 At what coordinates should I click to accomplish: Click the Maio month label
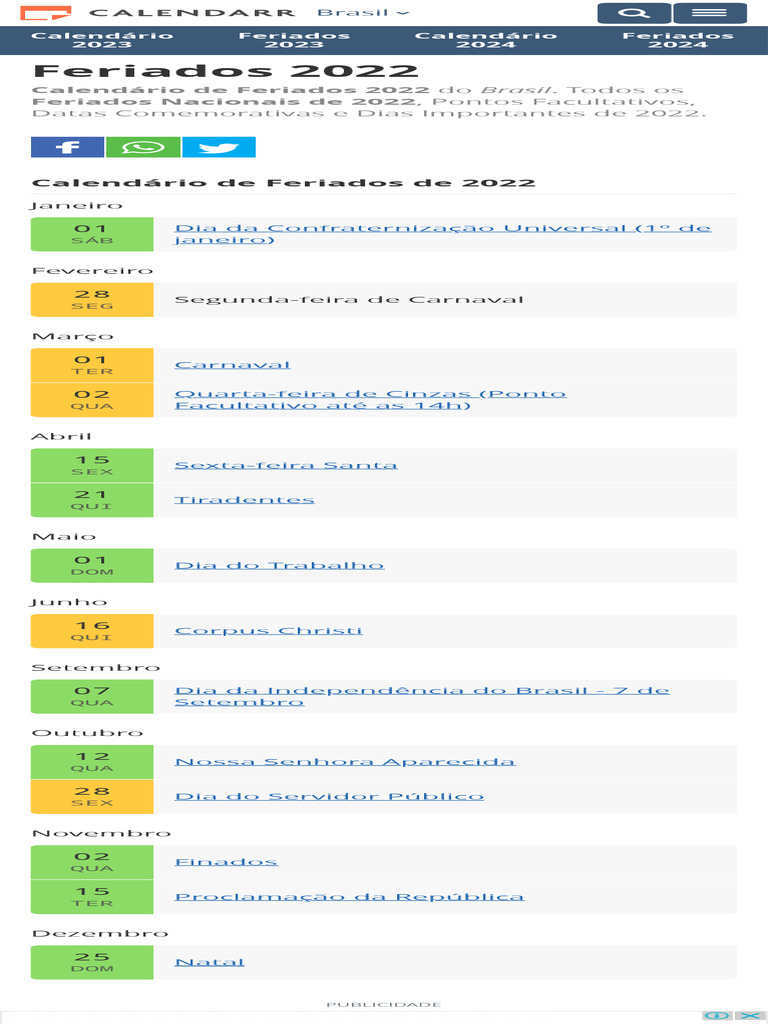click(64, 537)
